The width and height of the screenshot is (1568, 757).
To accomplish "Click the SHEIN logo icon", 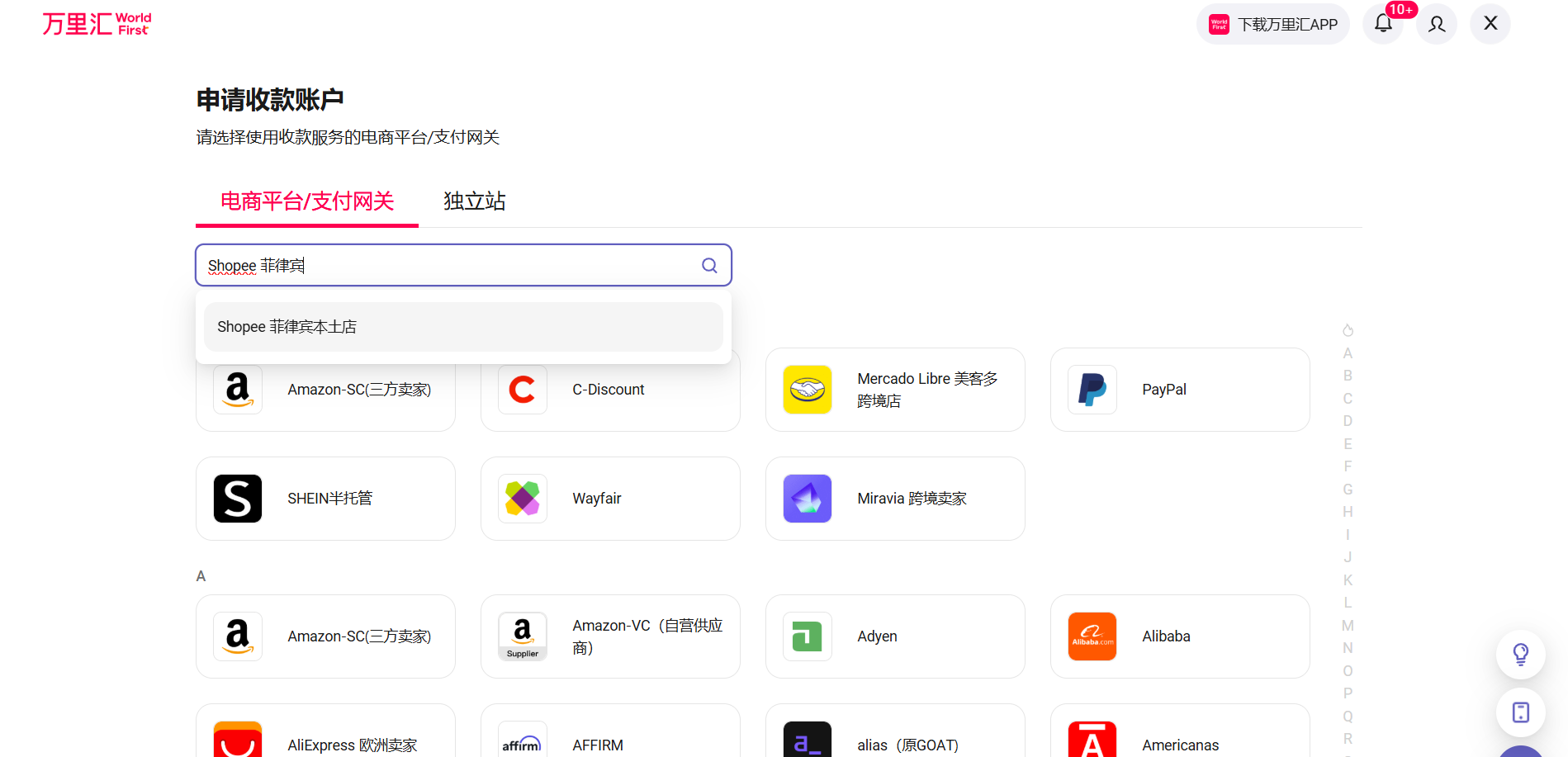I will [238, 499].
